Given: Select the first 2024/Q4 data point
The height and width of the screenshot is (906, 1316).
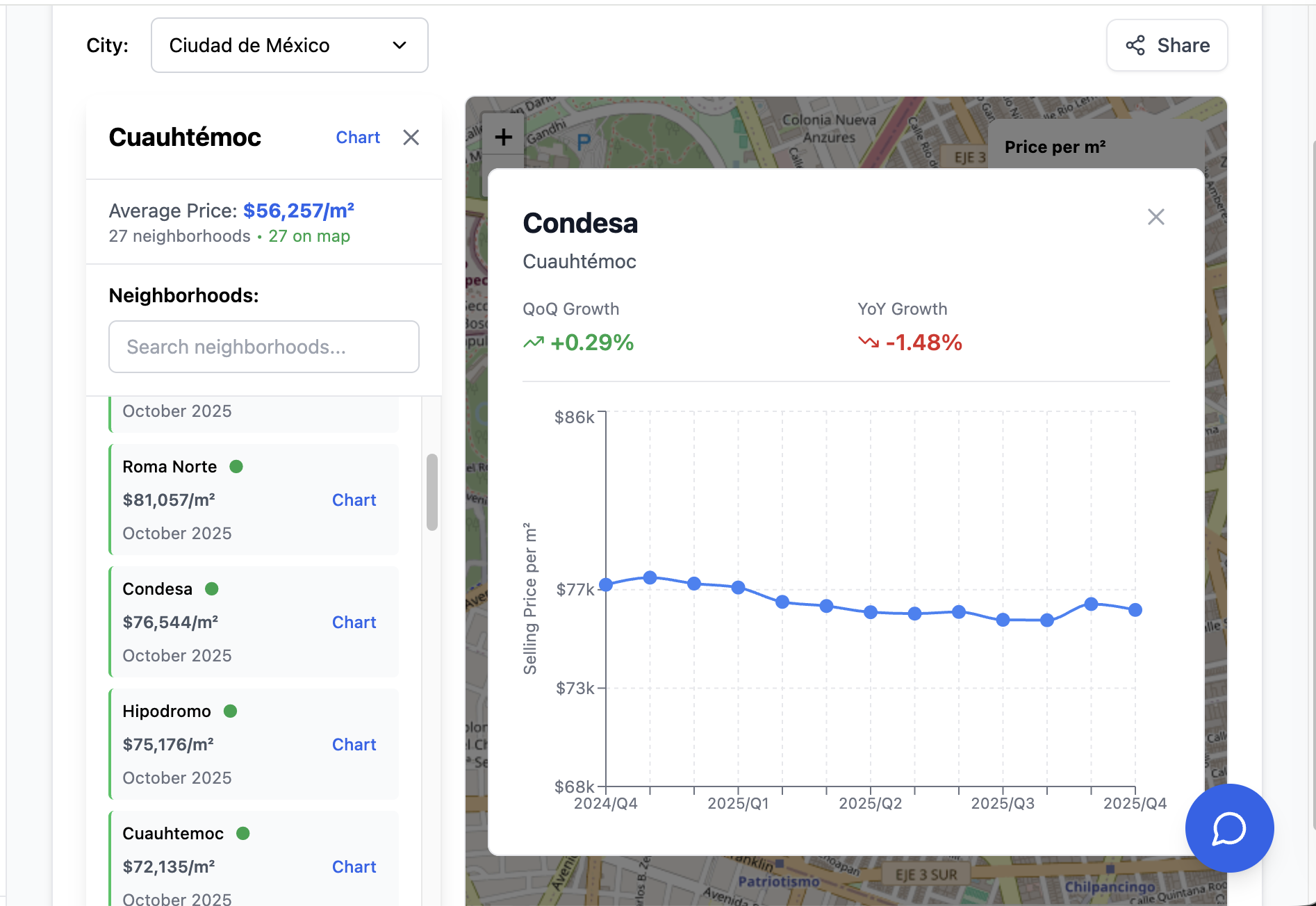Looking at the screenshot, I should tap(606, 585).
